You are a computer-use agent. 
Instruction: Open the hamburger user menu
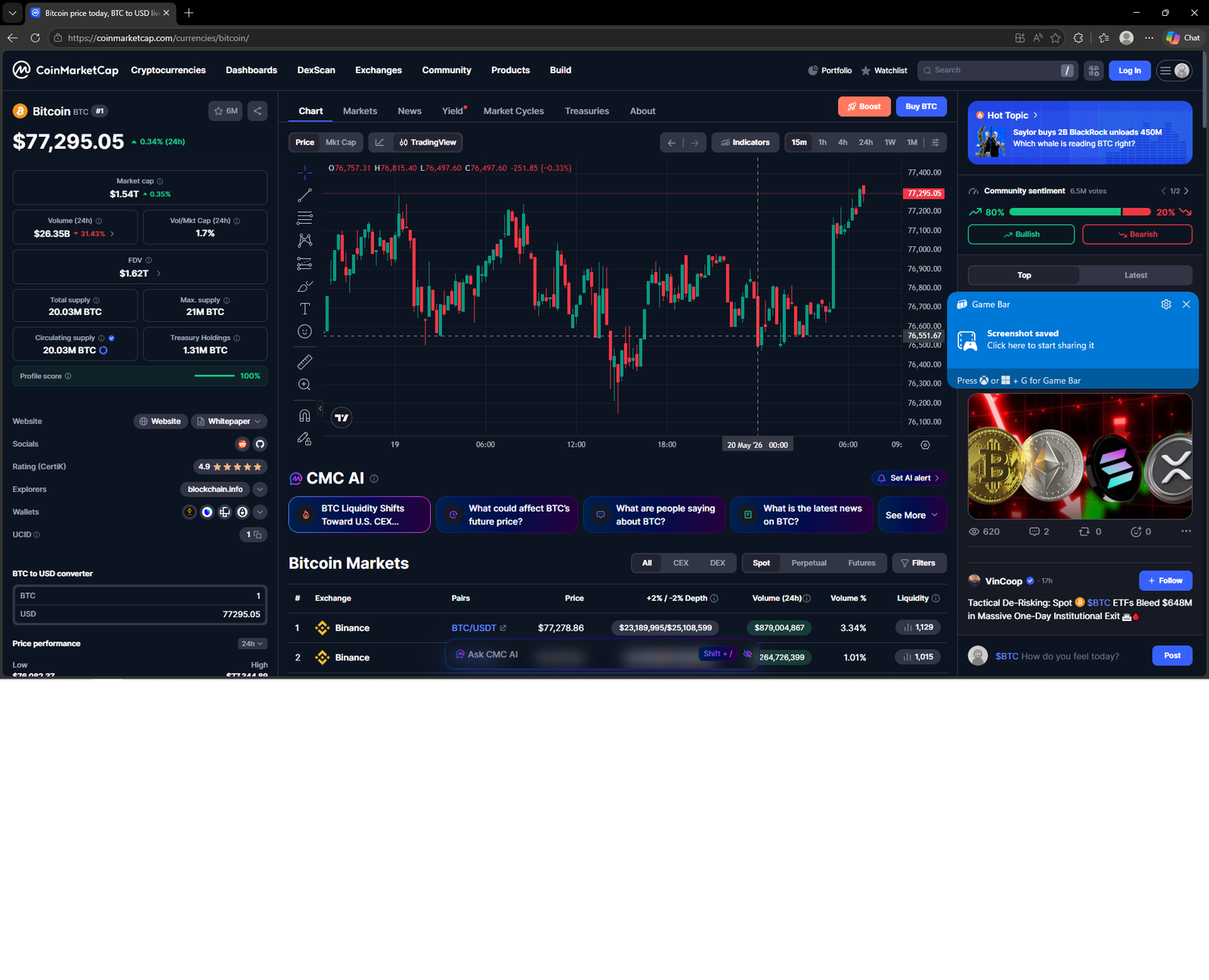pyautogui.click(x=1173, y=70)
